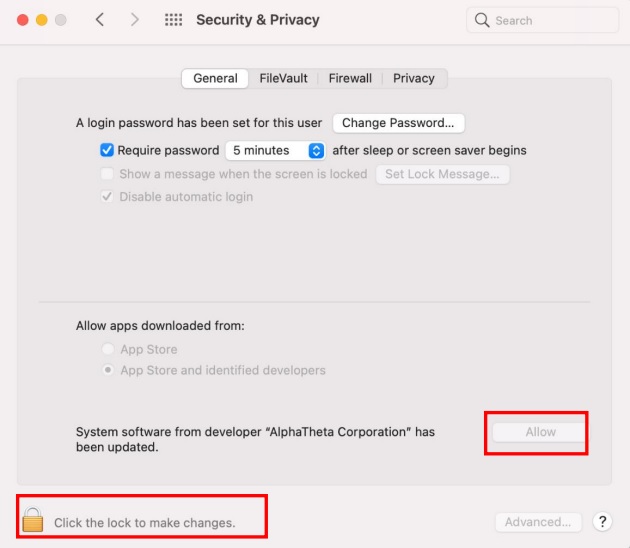
Task: Toggle Show a message when locked checkbox
Action: 107,174
